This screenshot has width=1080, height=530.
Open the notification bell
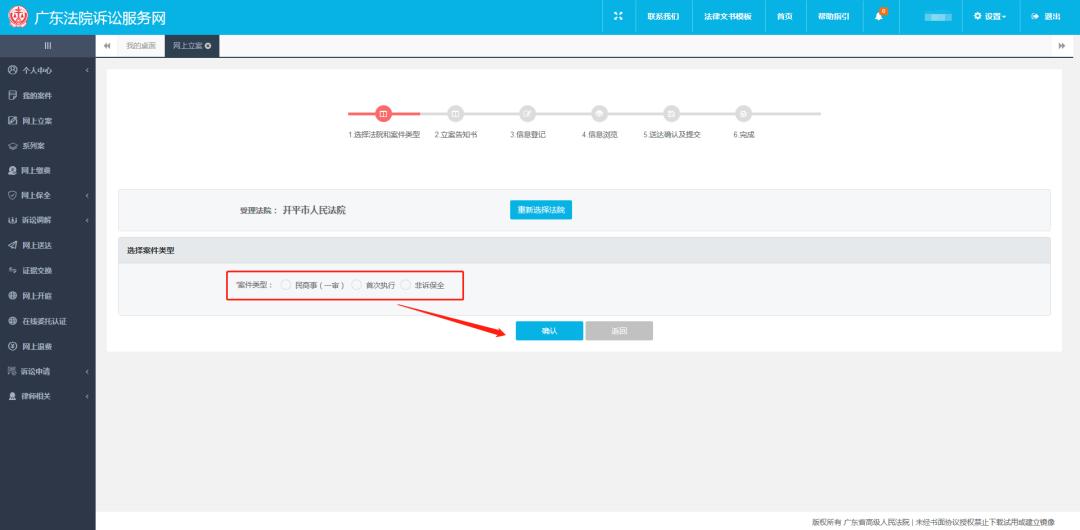point(879,17)
